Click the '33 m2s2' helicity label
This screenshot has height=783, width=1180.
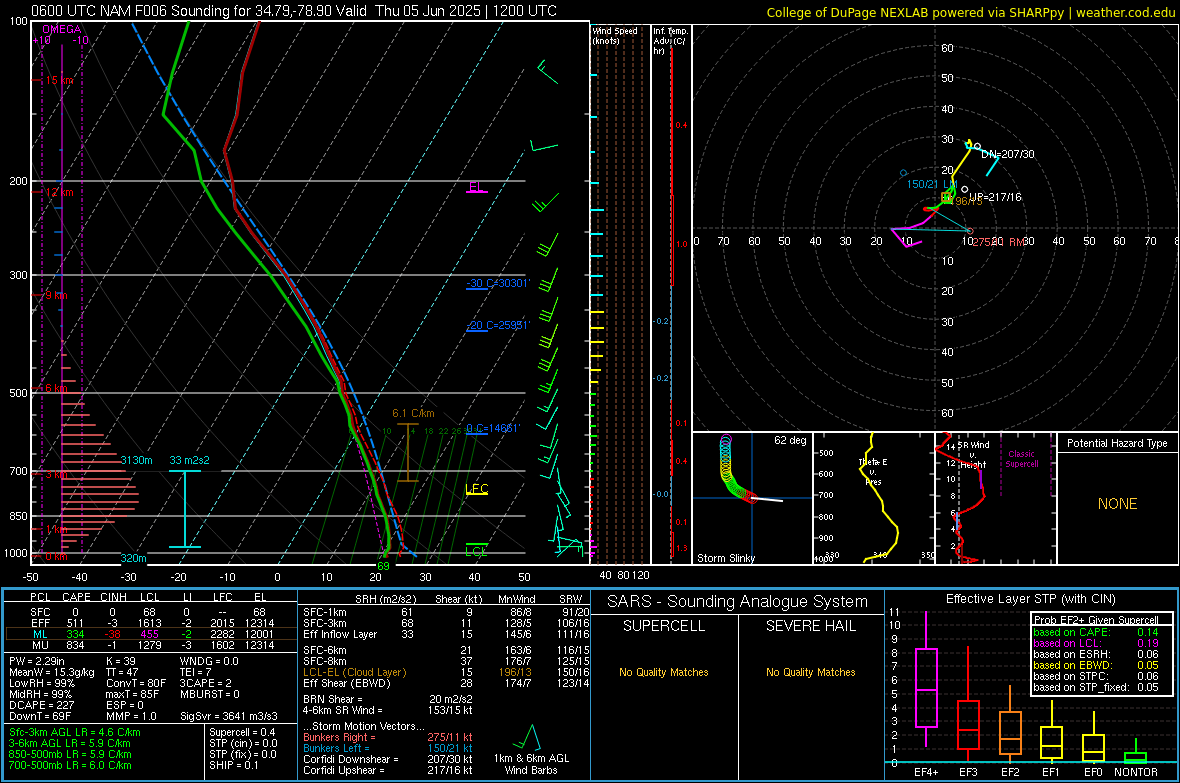point(190,460)
